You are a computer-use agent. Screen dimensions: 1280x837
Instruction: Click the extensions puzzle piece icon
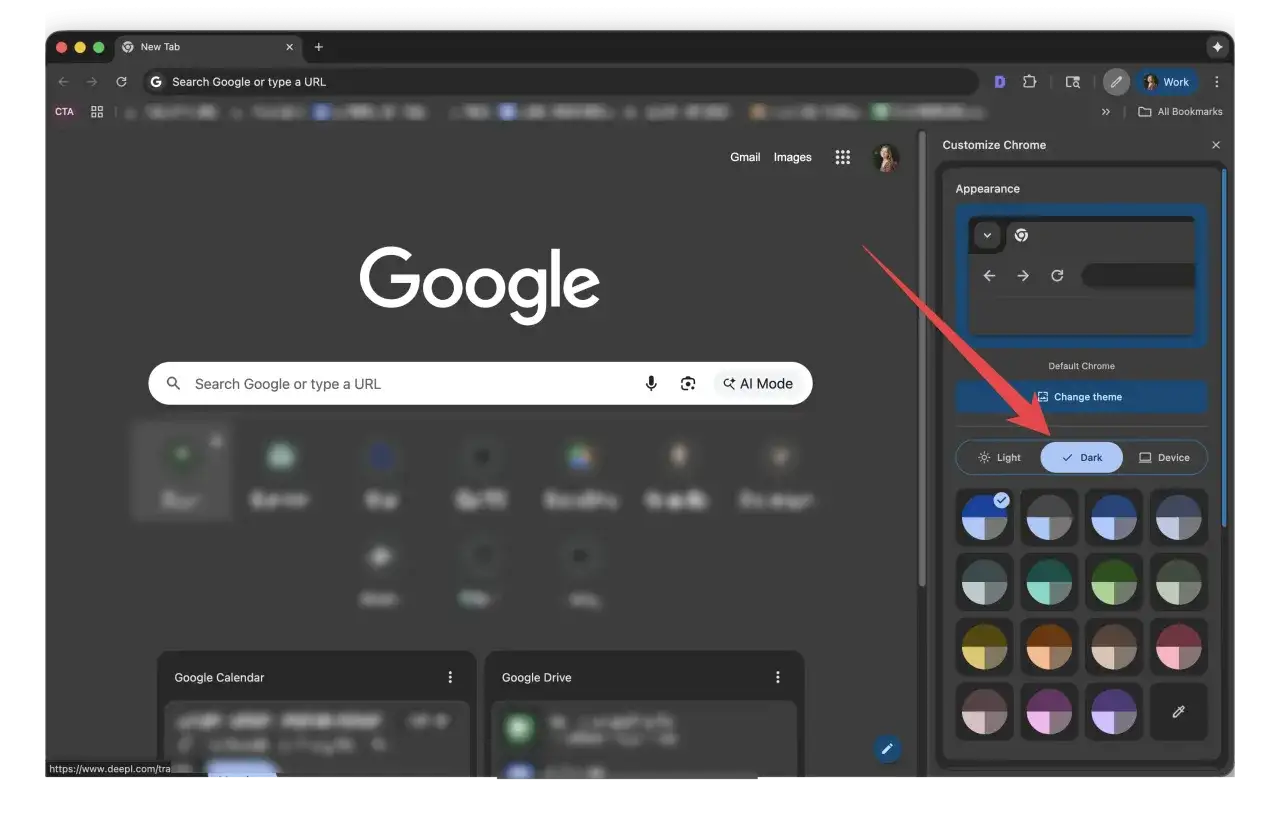pos(1030,81)
